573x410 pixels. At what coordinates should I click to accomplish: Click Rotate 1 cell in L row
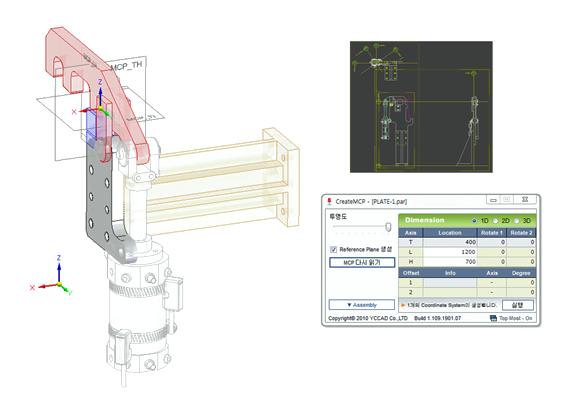pos(492,252)
